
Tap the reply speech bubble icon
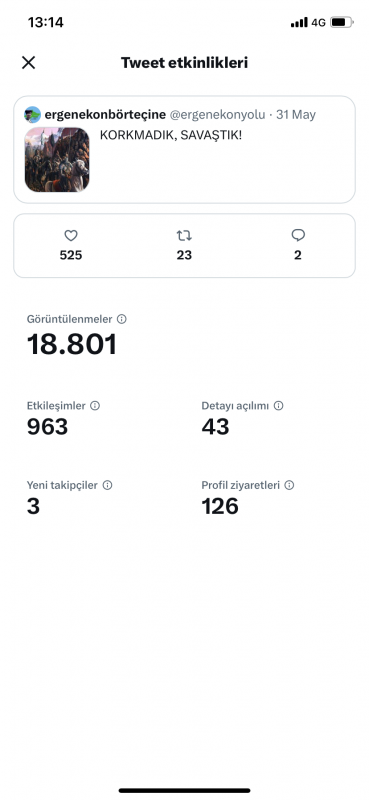click(x=298, y=235)
